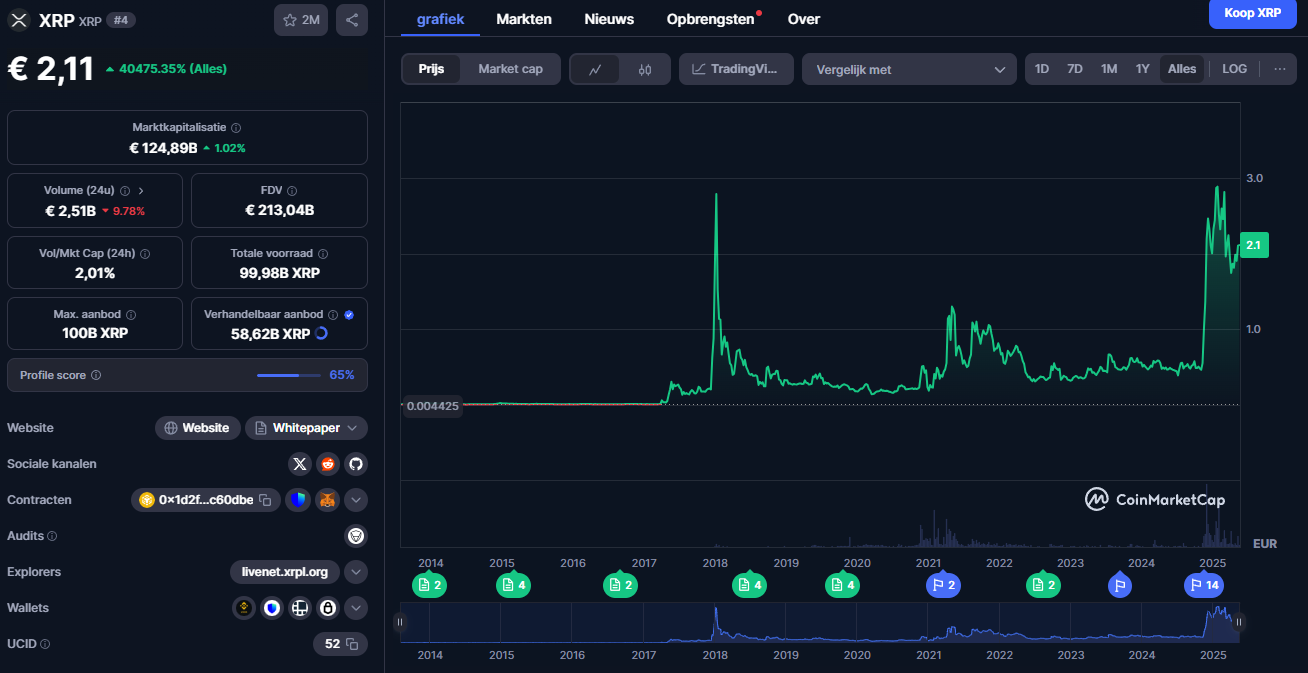Expand more Contracten chevron
This screenshot has height=673, width=1308.
356,500
